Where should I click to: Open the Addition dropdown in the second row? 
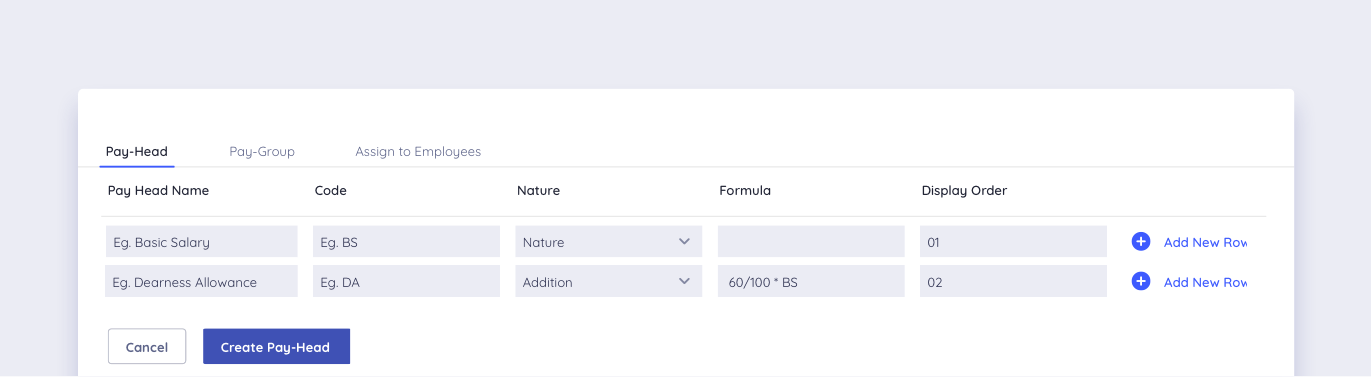tap(608, 282)
